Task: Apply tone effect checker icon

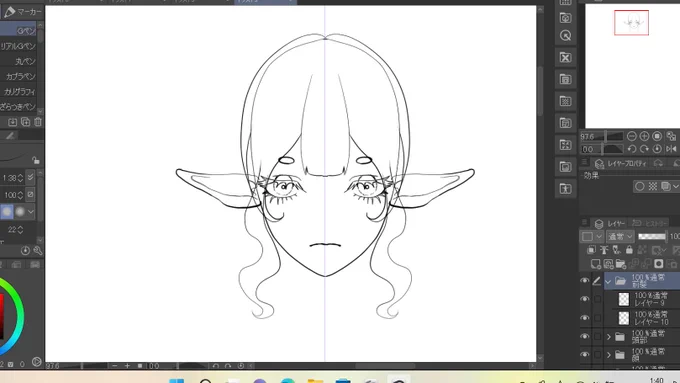Action: point(653,187)
